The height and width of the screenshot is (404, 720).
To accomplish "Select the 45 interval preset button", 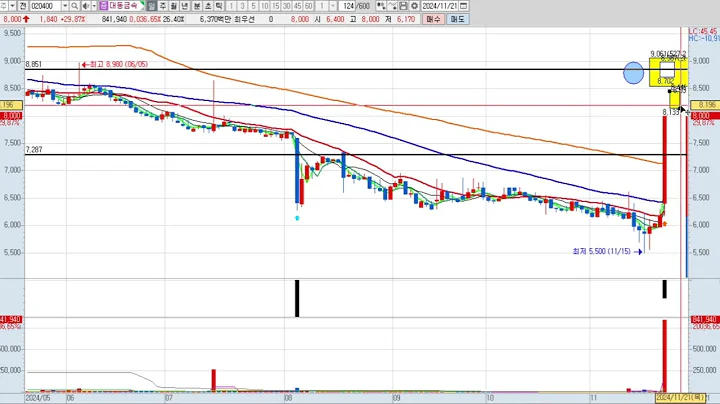I will [x=298, y=6].
